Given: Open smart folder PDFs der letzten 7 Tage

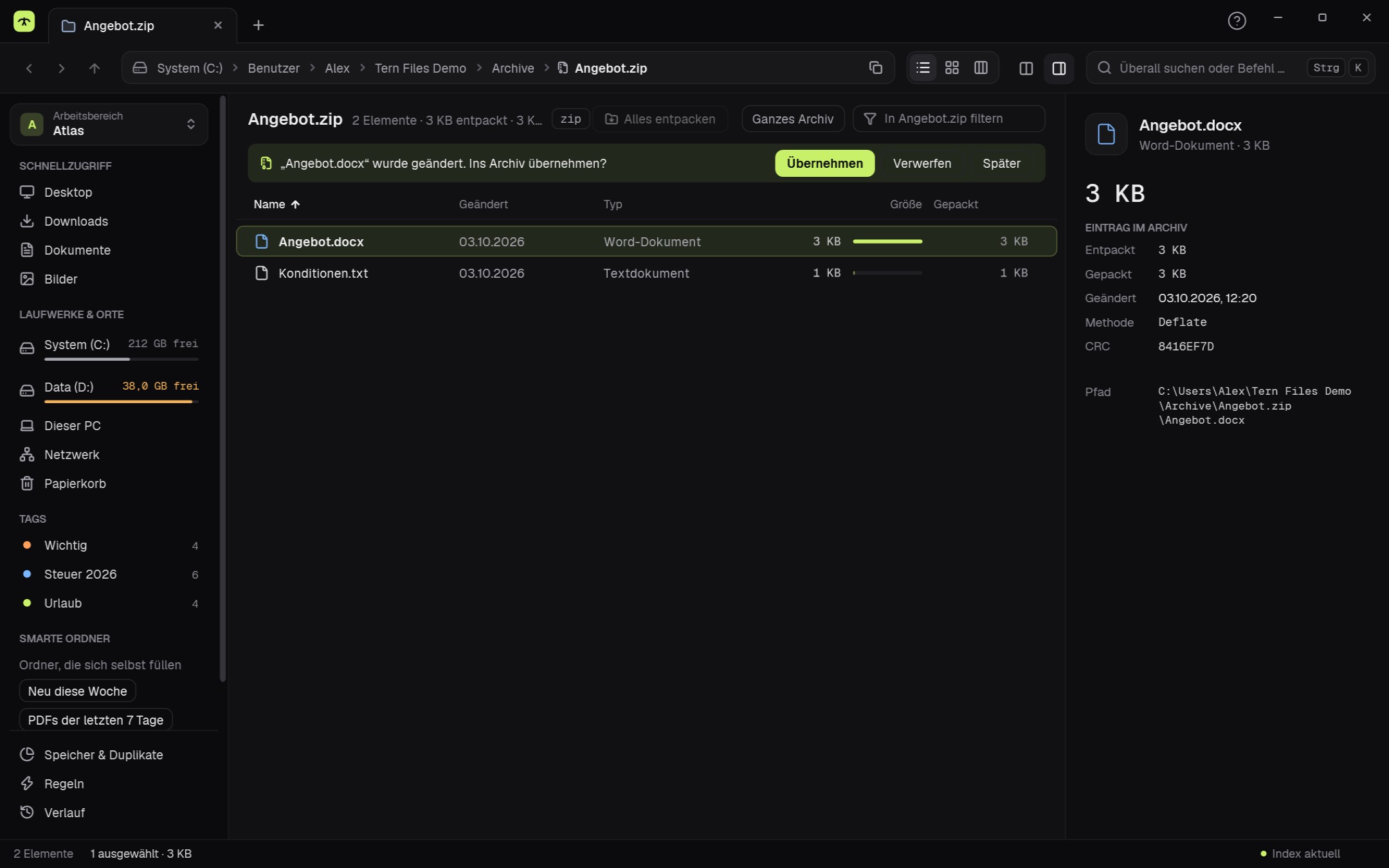Looking at the screenshot, I should 96,719.
